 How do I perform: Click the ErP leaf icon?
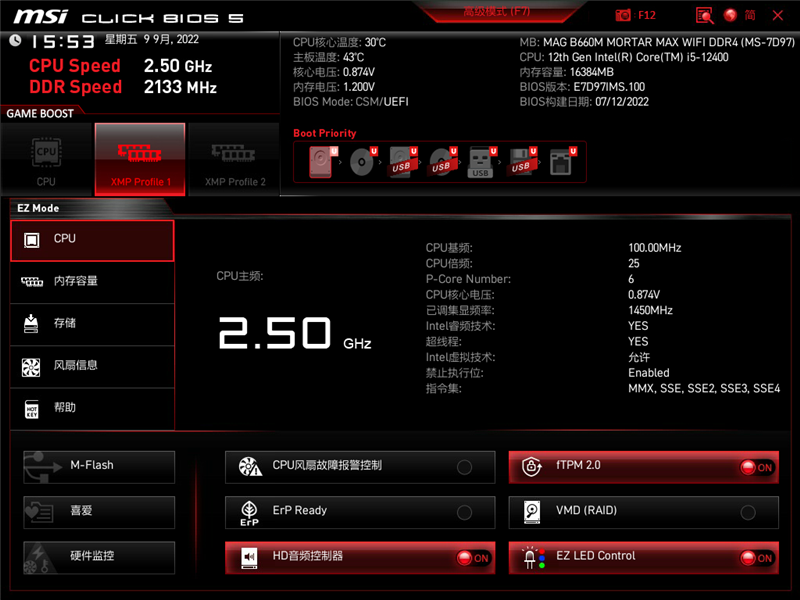point(249,513)
